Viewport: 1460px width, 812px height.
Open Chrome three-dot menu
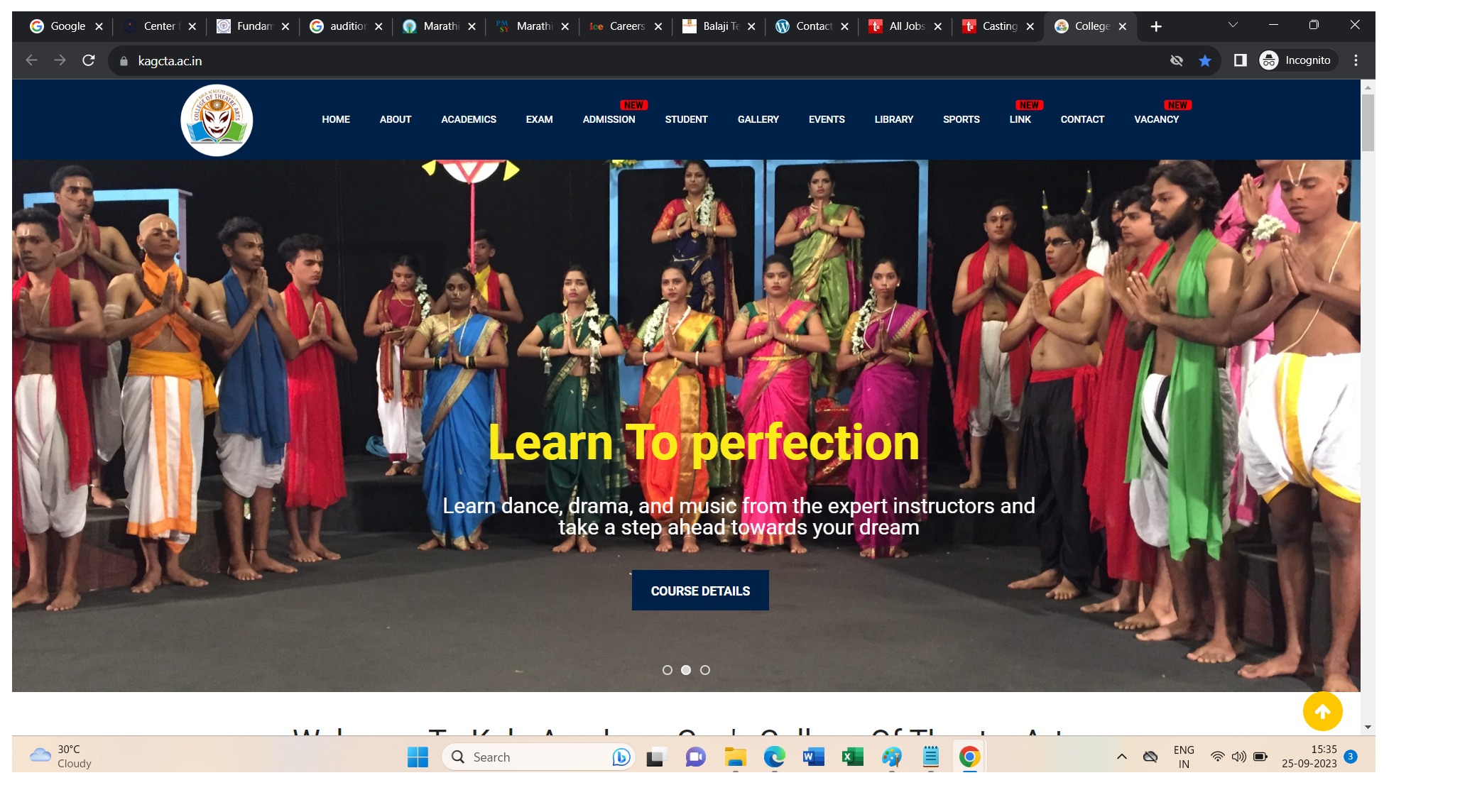1356,61
